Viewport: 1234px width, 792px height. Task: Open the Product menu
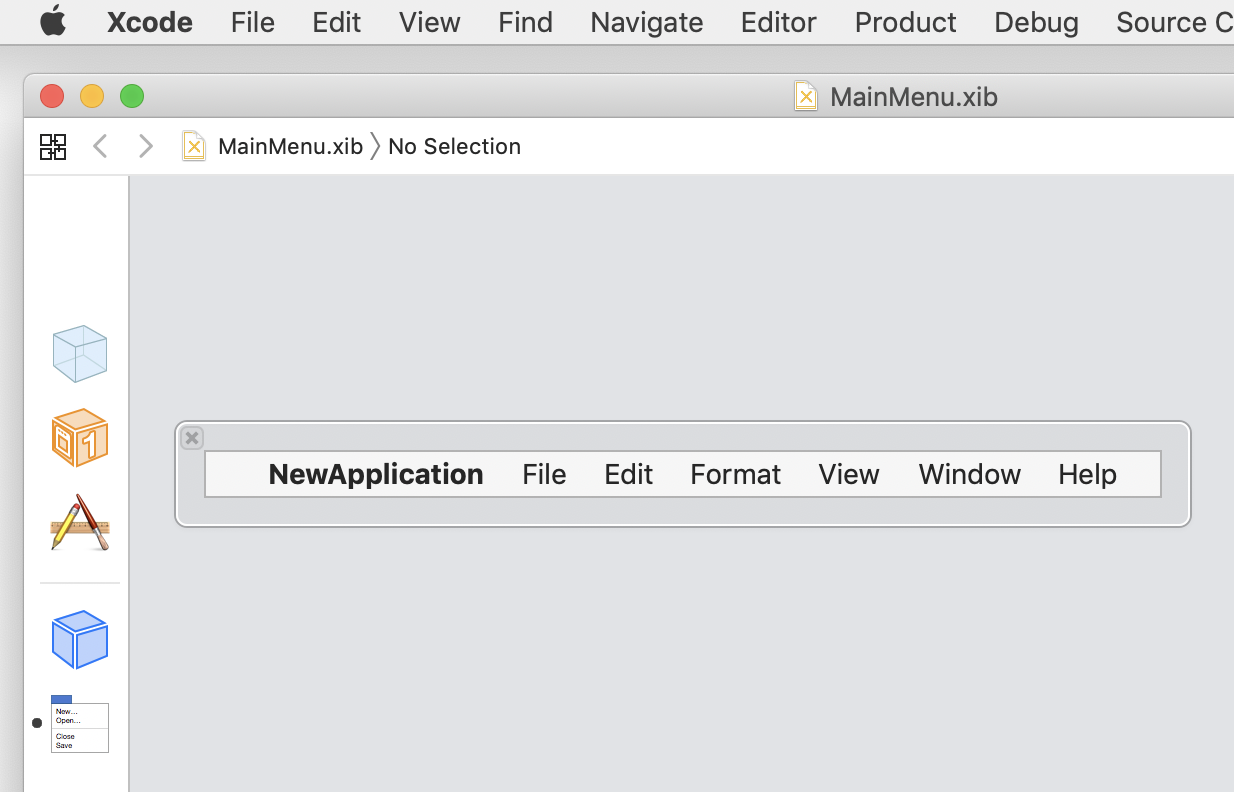(904, 22)
